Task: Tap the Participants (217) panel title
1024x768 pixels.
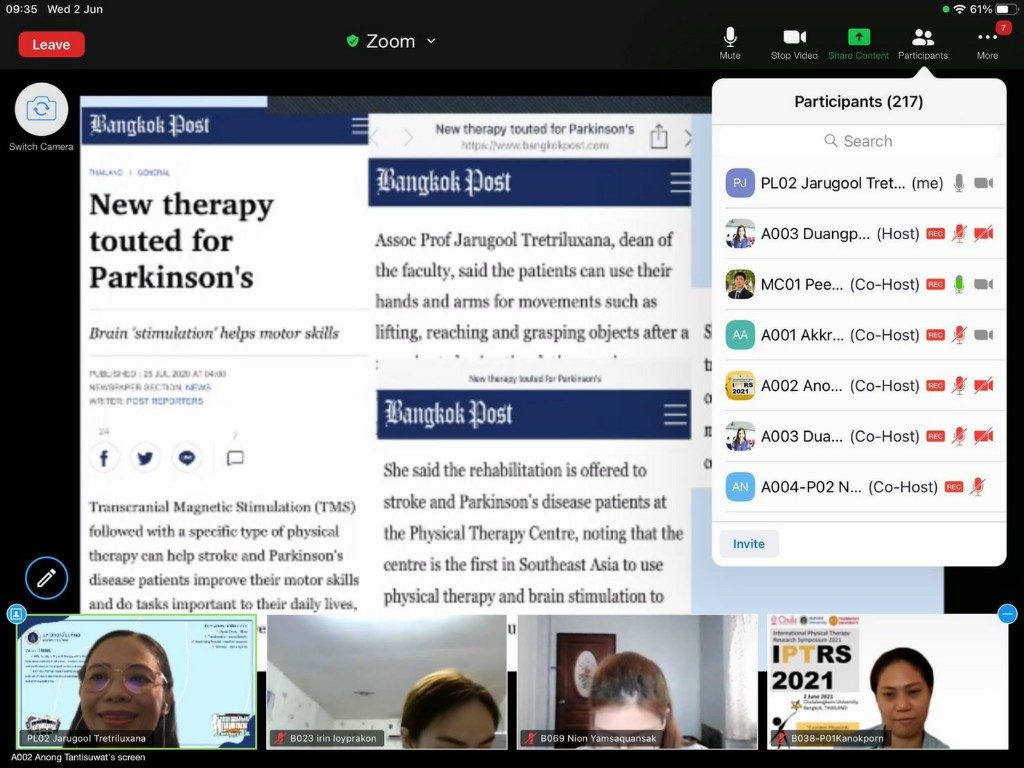Action: pos(859,102)
